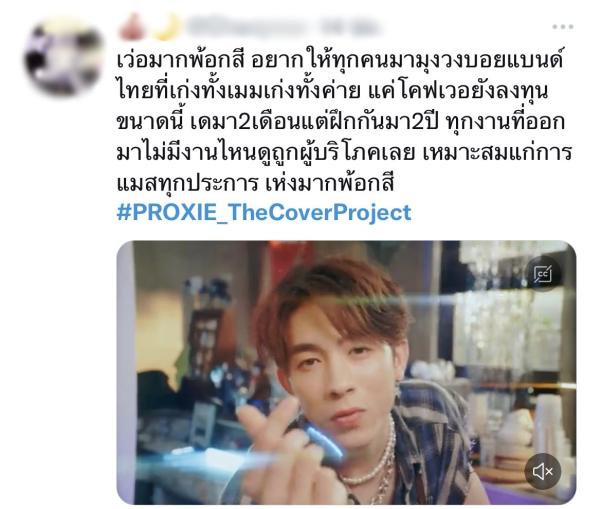The width and height of the screenshot is (600, 509).
Task: Click tweet line mentioning เดมา2เดือน
Action: [x=340, y=122]
